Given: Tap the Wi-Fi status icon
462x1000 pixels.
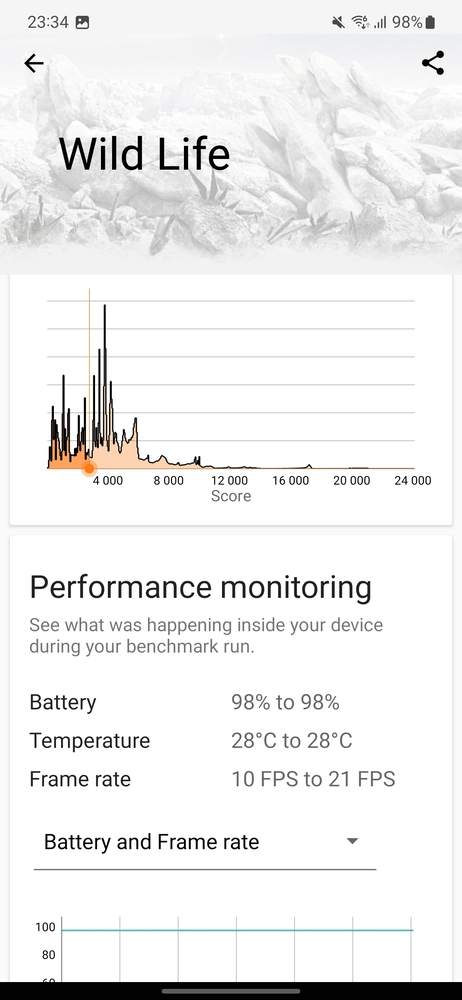Looking at the screenshot, I should 361,22.
